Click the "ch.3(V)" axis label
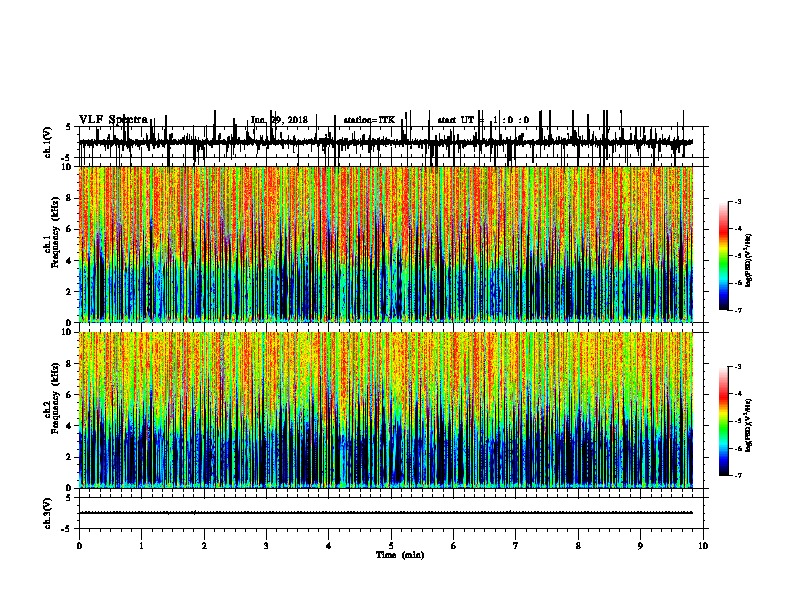Image resolution: width=792 pixels, height=612 pixels. pyautogui.click(x=47, y=513)
